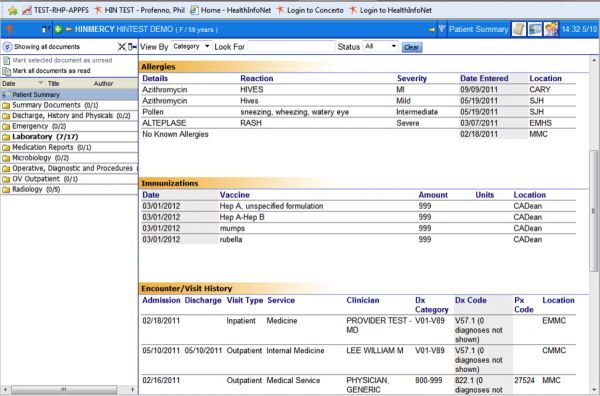Image resolution: width=600 pixels, height=396 pixels.
Task: Click the grey filter icon beside Patient Summary
Action: [x=442, y=29]
